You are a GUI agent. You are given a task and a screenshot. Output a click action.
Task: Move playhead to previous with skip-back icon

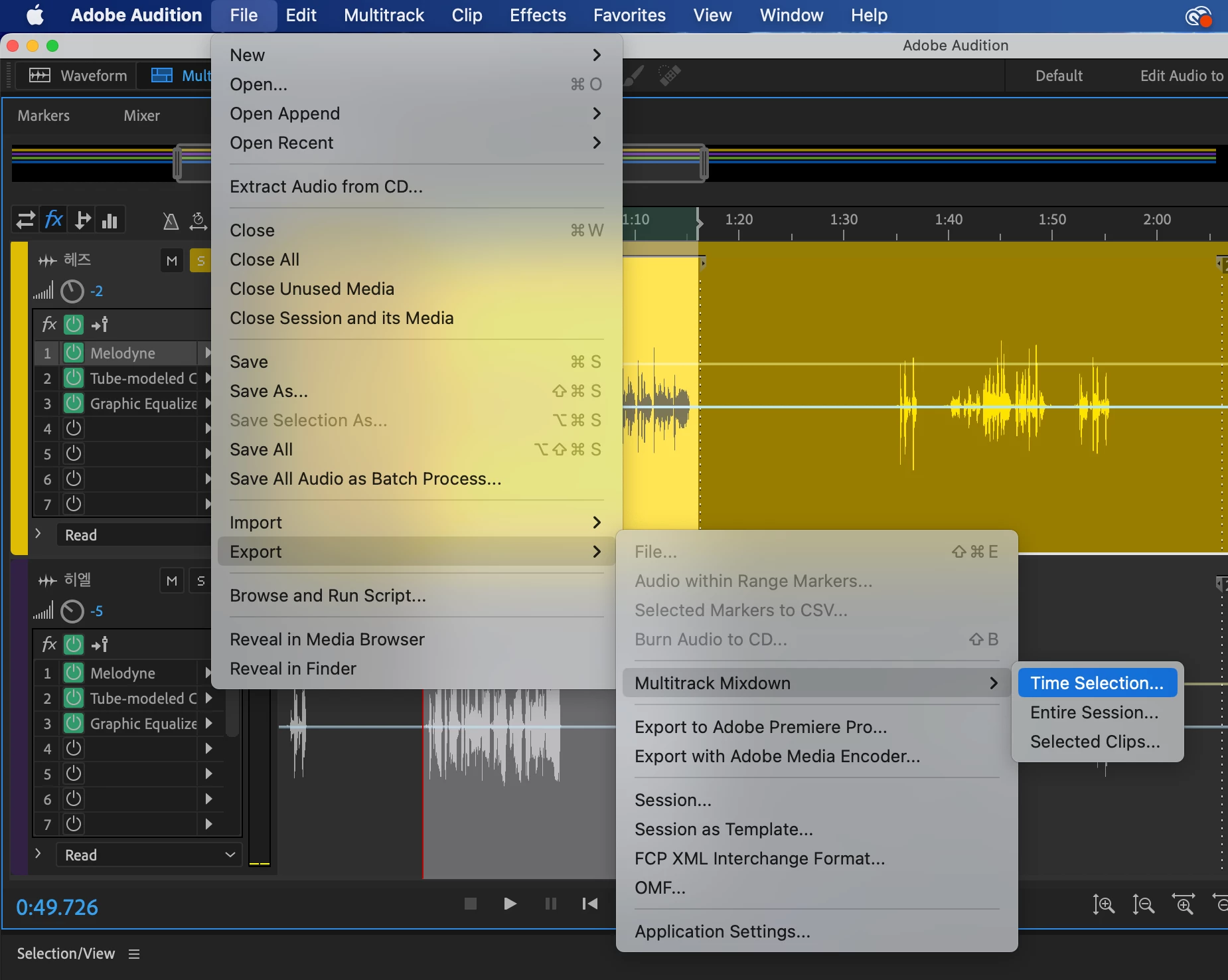coord(589,904)
